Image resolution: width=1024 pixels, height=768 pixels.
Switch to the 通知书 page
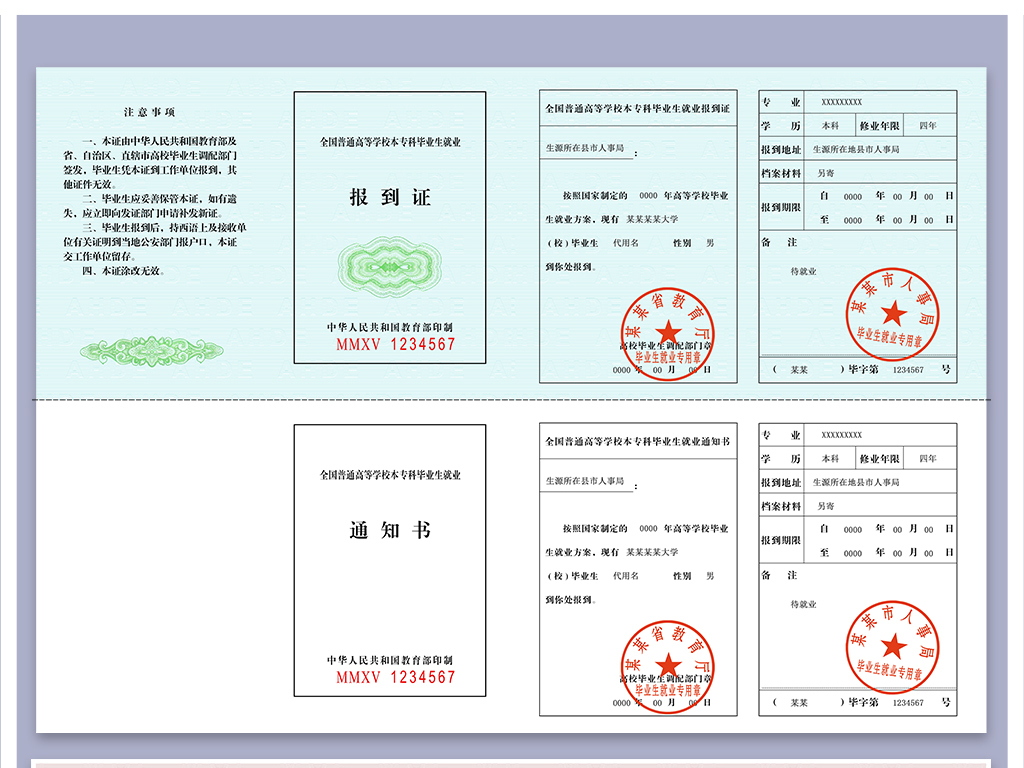tap(389, 530)
